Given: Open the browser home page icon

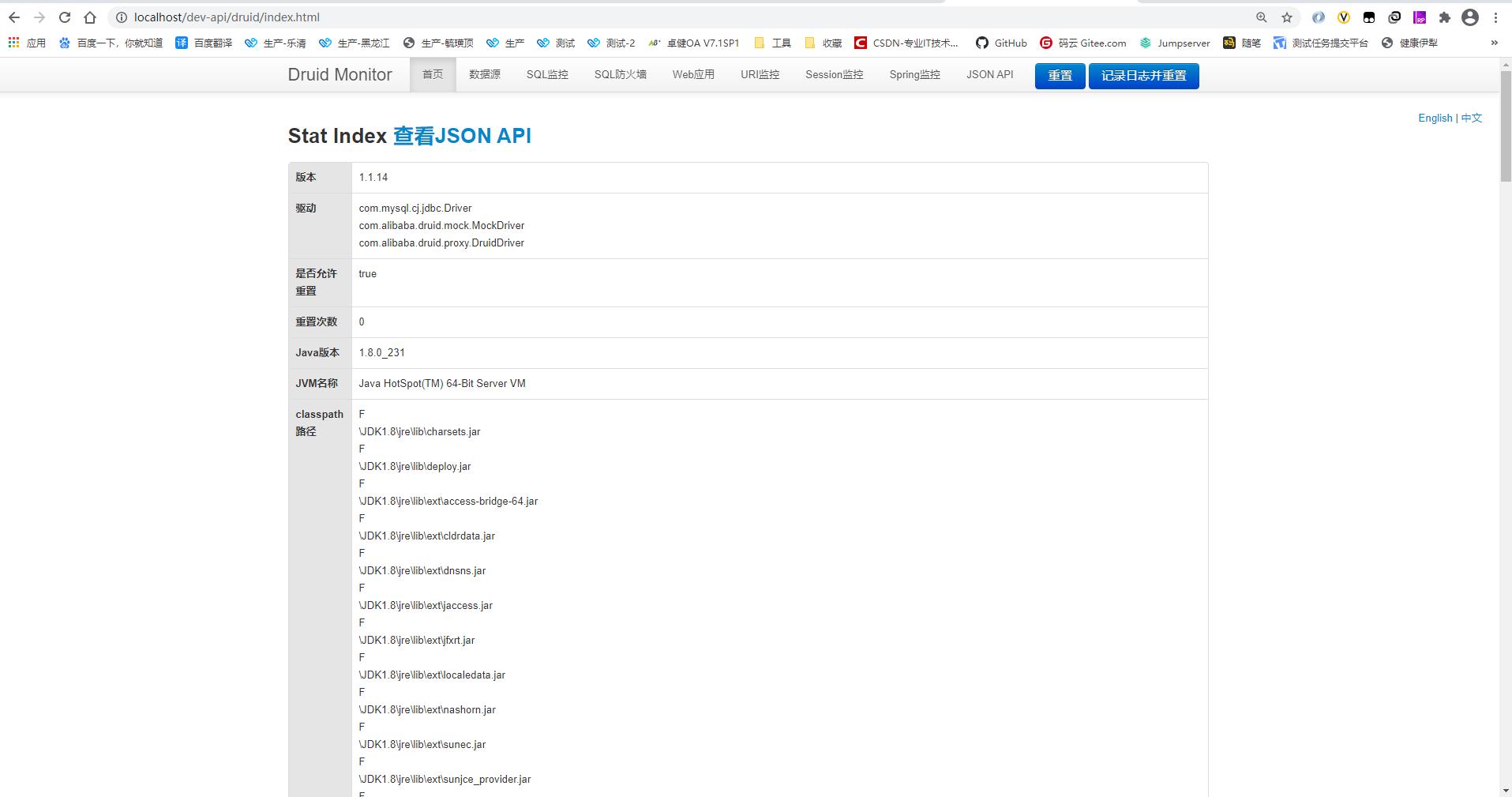Looking at the screenshot, I should [90, 17].
